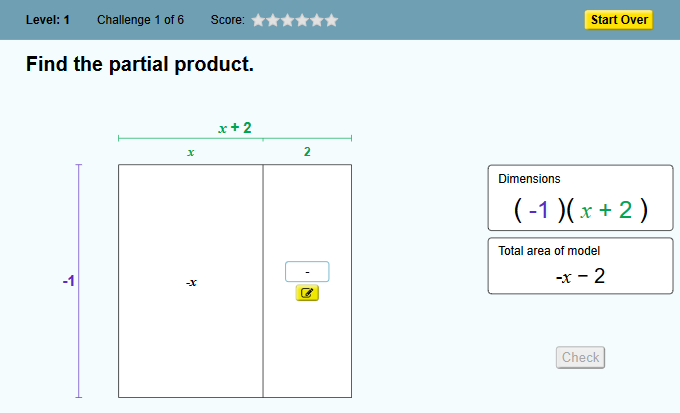Click the grayed Check button

click(580, 357)
